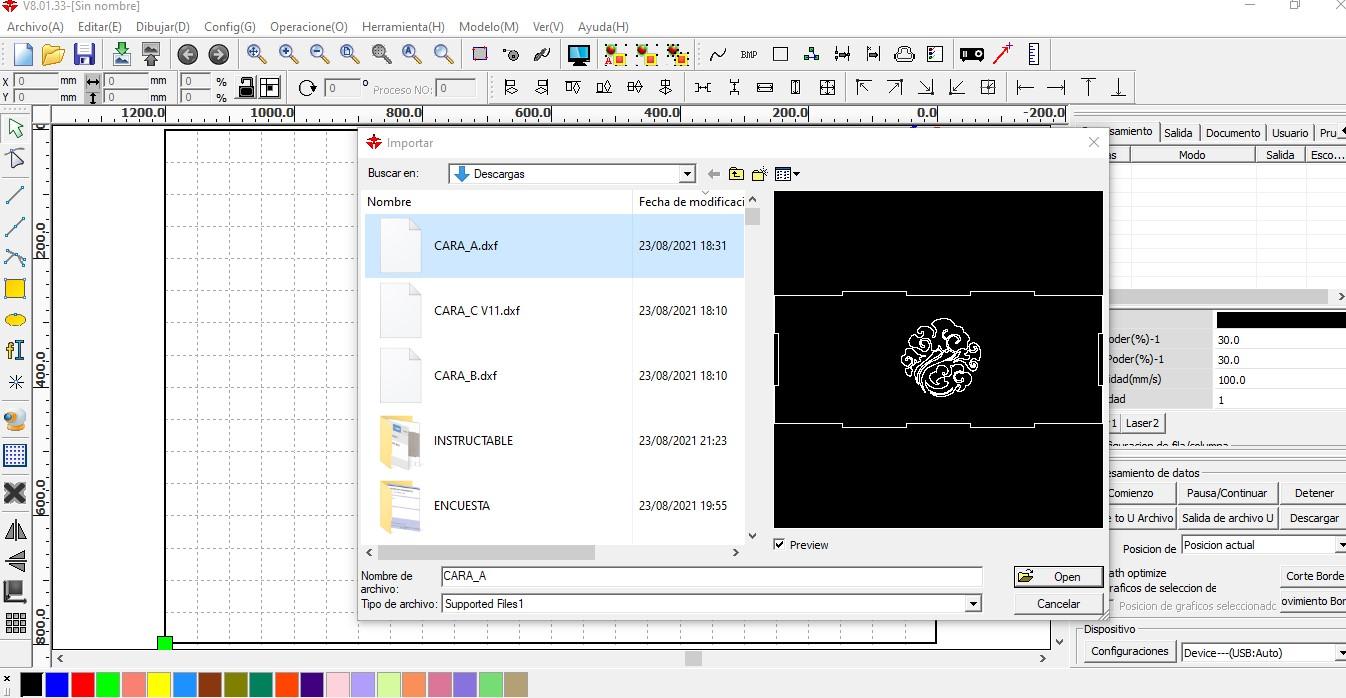Image resolution: width=1346 pixels, height=698 pixels.
Task: Click the Cancelar button
Action: 1058,604
